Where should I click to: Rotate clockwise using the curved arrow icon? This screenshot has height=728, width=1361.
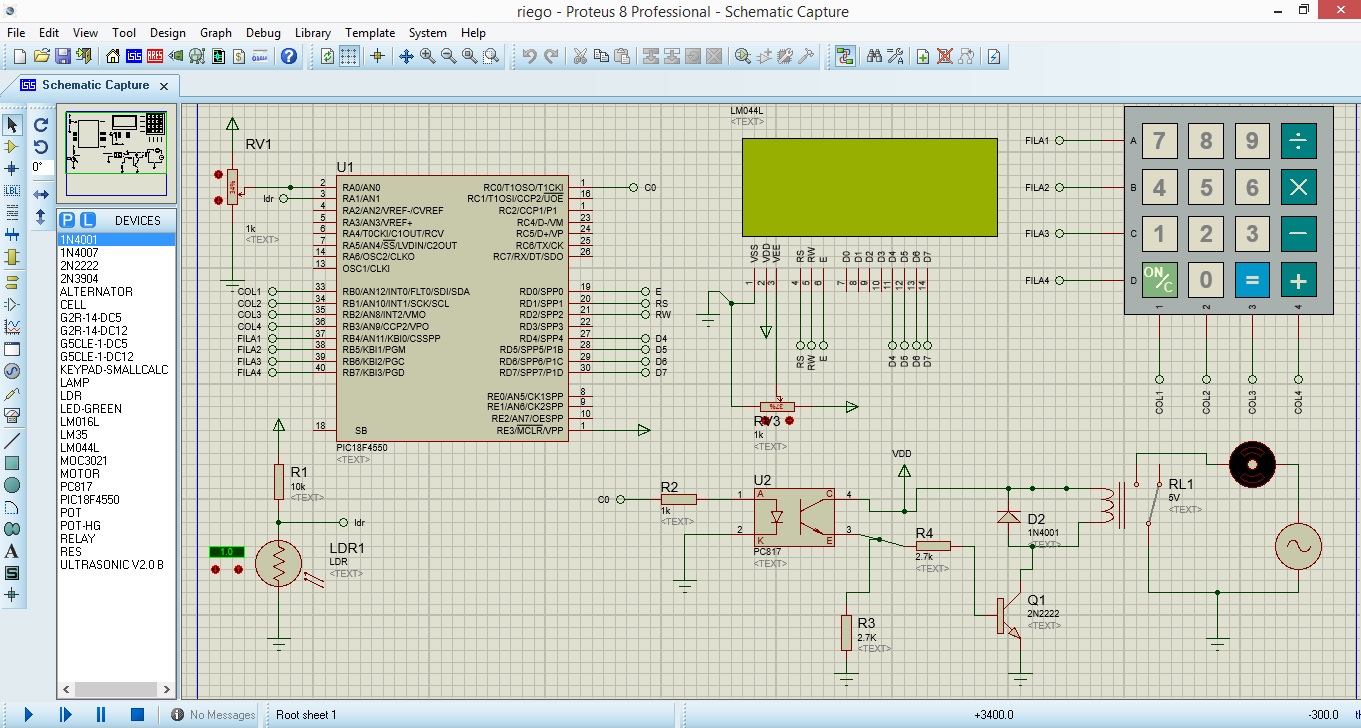point(41,124)
